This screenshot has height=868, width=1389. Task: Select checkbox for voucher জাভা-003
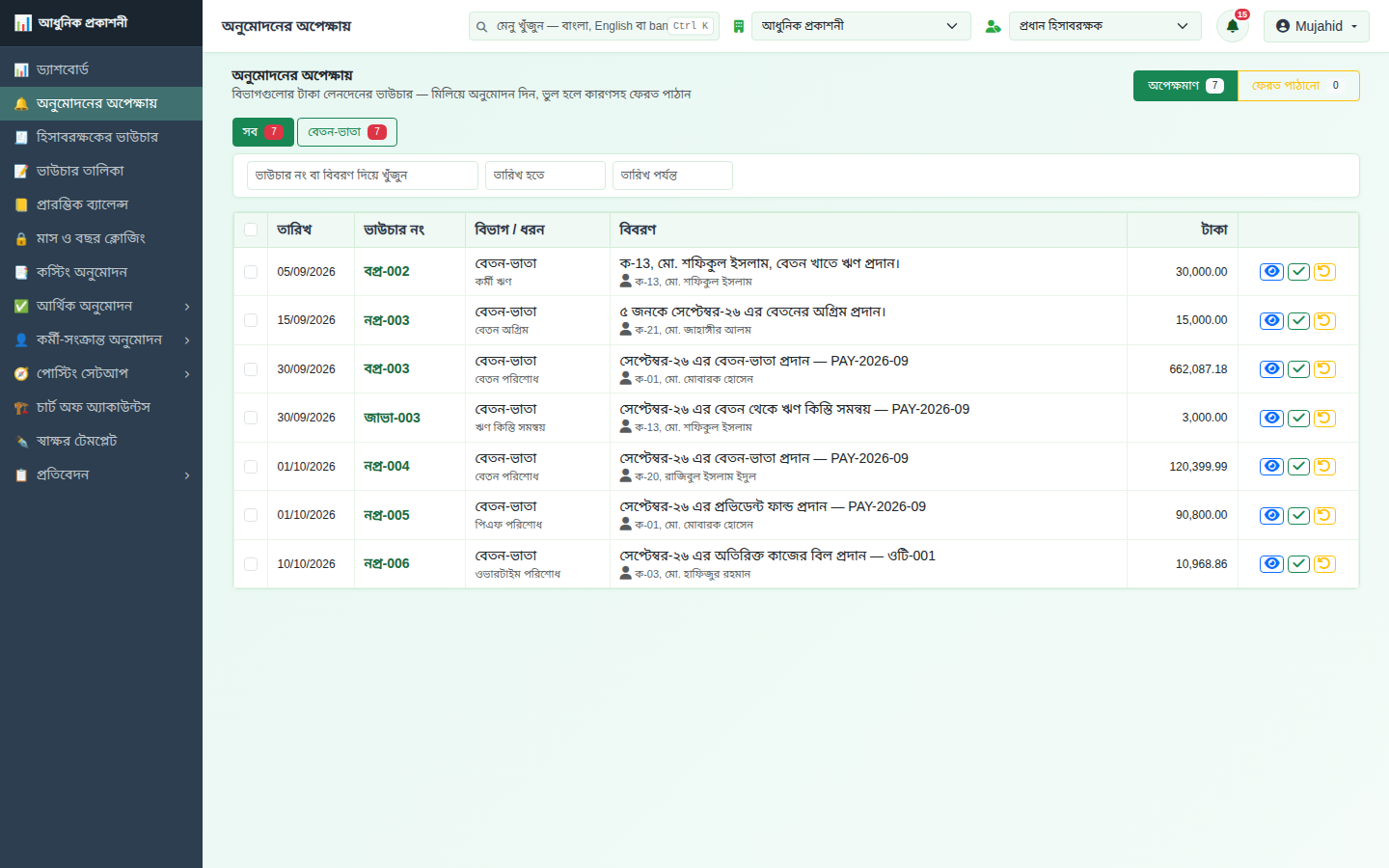click(251, 418)
